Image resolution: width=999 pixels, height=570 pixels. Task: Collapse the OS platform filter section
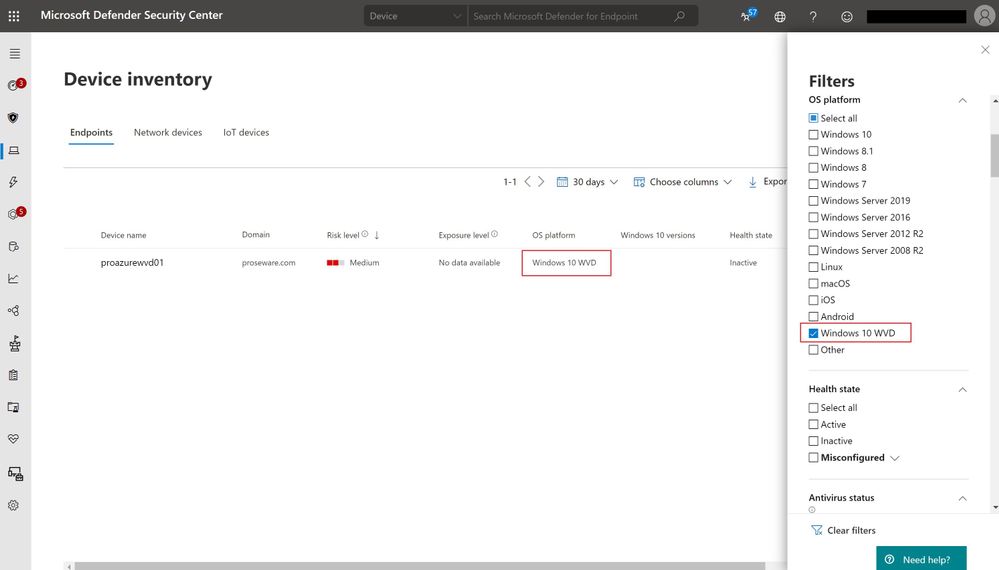pos(962,100)
